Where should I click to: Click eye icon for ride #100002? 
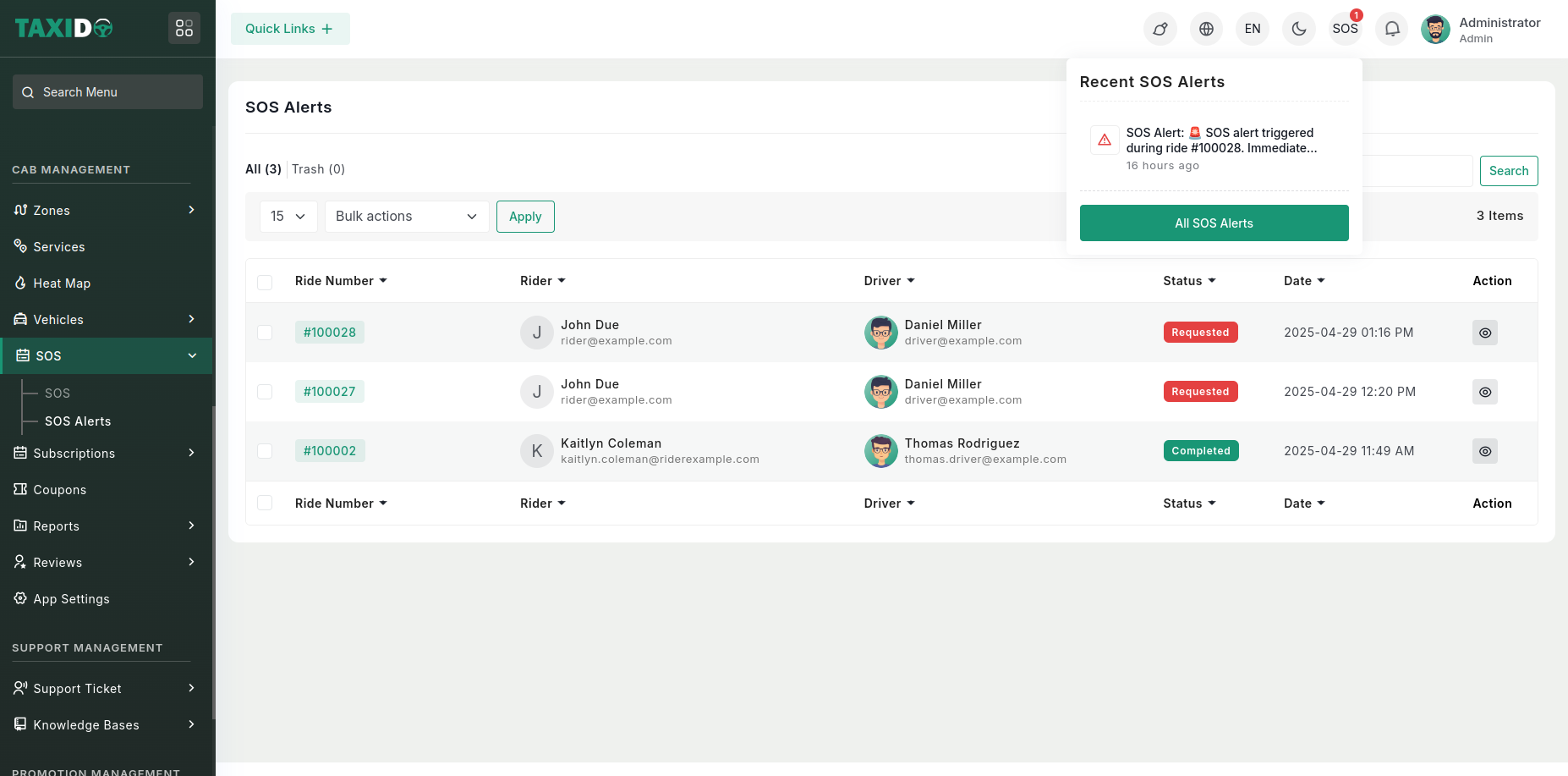pos(1484,451)
